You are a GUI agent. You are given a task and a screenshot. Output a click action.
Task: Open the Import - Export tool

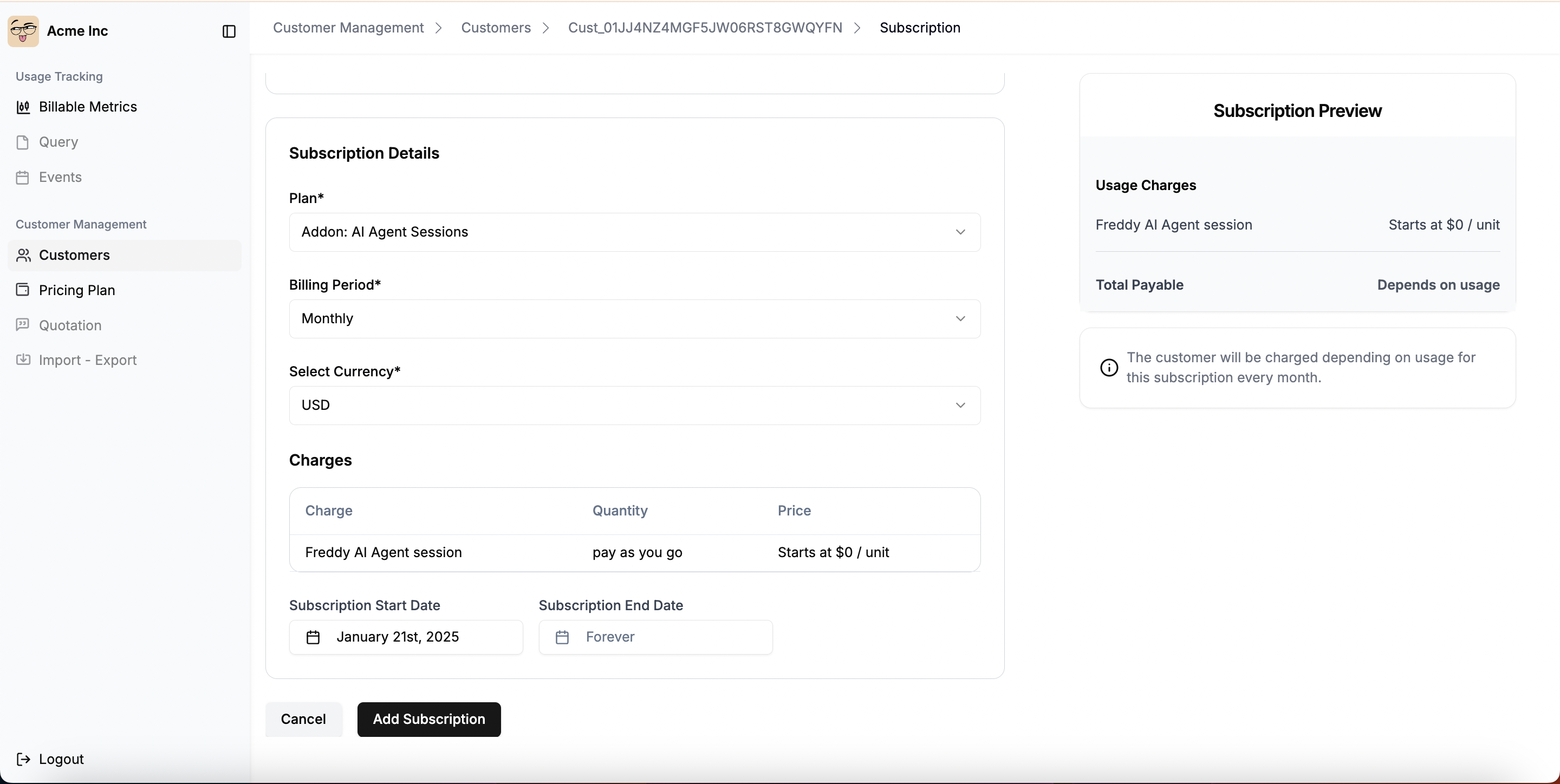(x=88, y=360)
